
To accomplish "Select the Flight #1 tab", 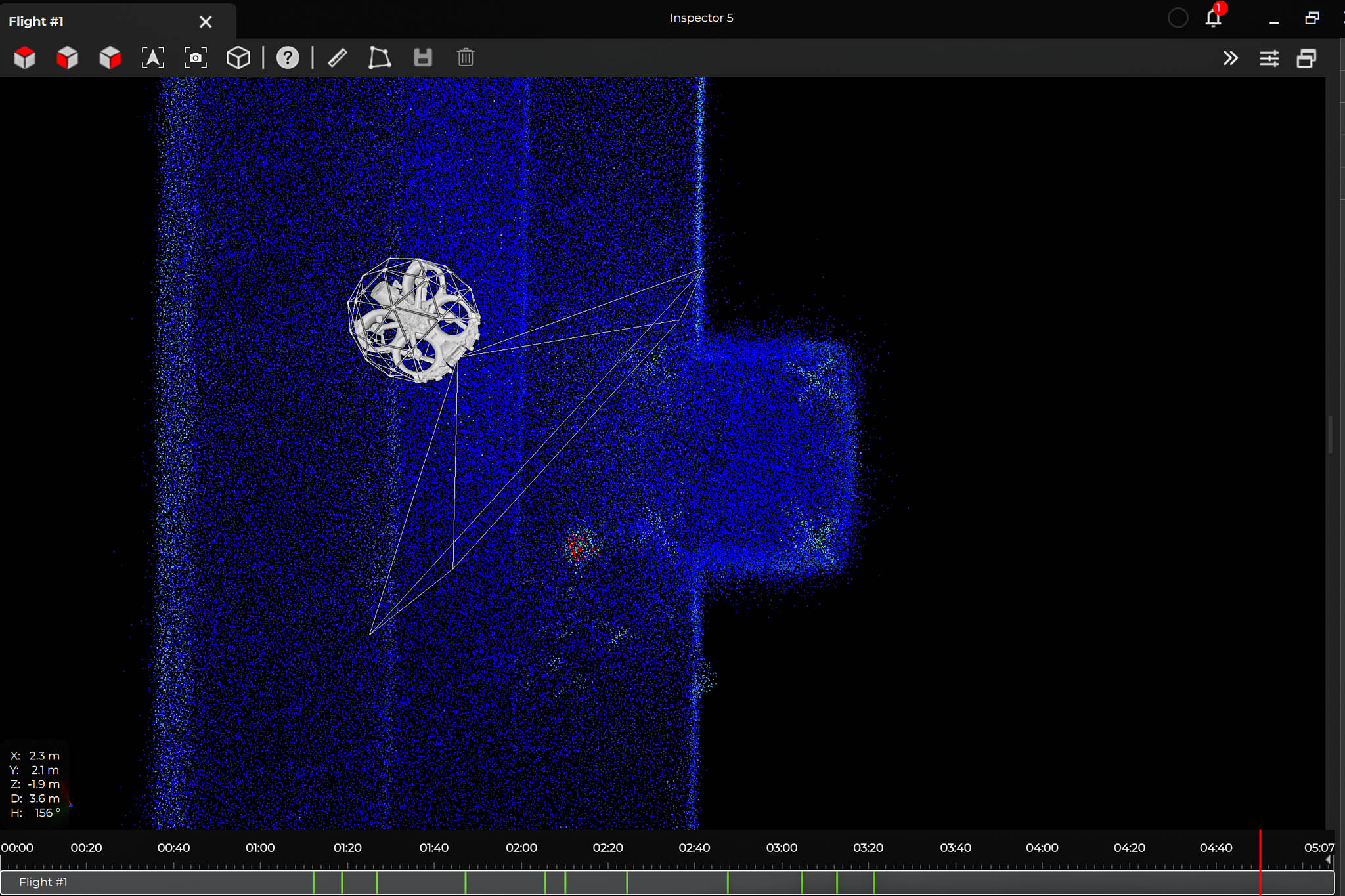I will coord(37,21).
